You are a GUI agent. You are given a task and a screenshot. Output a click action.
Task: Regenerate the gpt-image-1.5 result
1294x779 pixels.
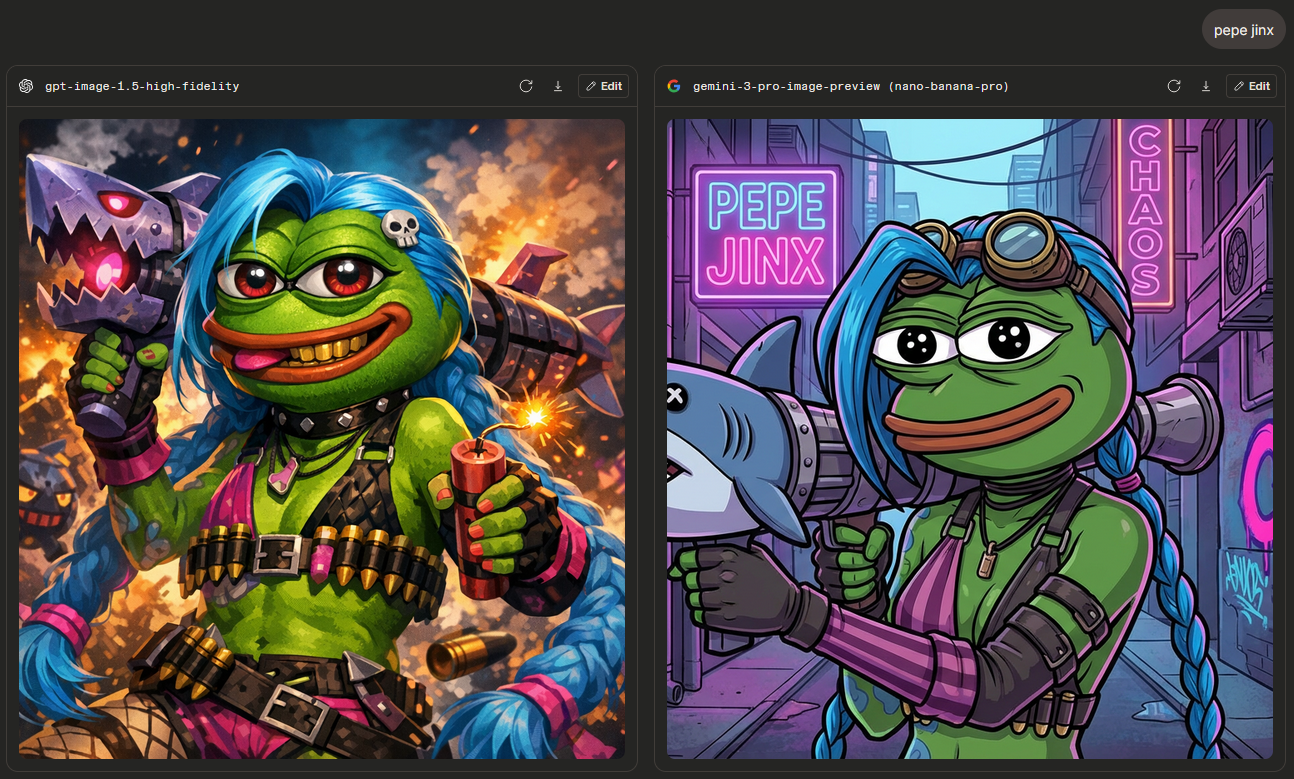(x=526, y=86)
